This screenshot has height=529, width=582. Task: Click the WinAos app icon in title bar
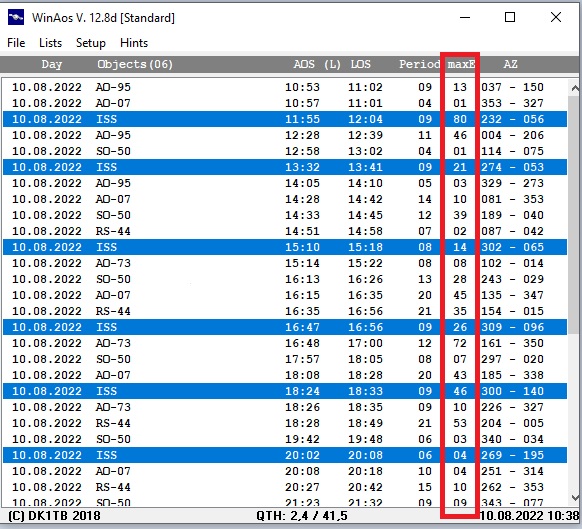coord(16,17)
